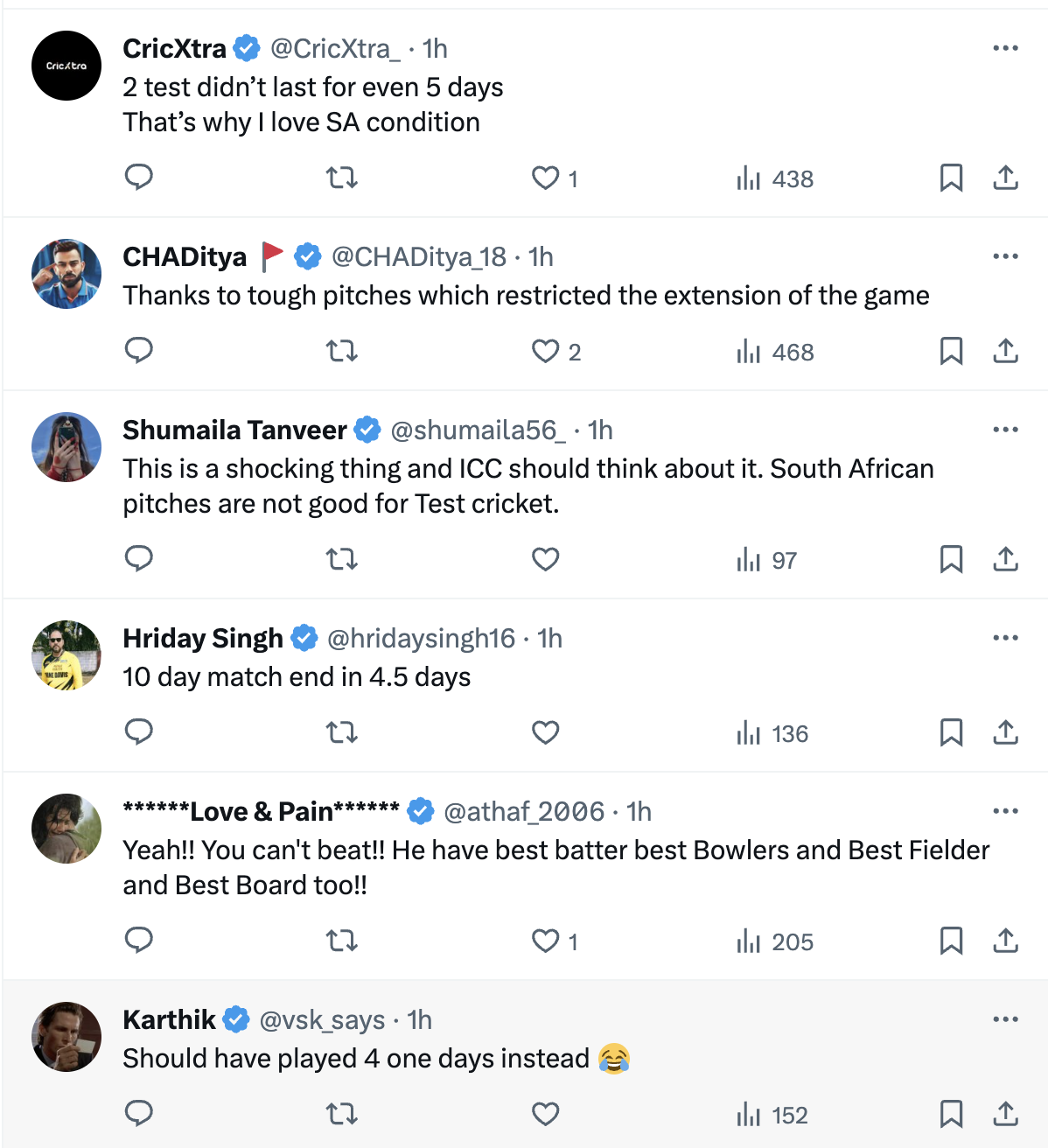This screenshot has height=1148, width=1048.
Task: Visit Hriday Singh's profile name link
Action: (203, 638)
